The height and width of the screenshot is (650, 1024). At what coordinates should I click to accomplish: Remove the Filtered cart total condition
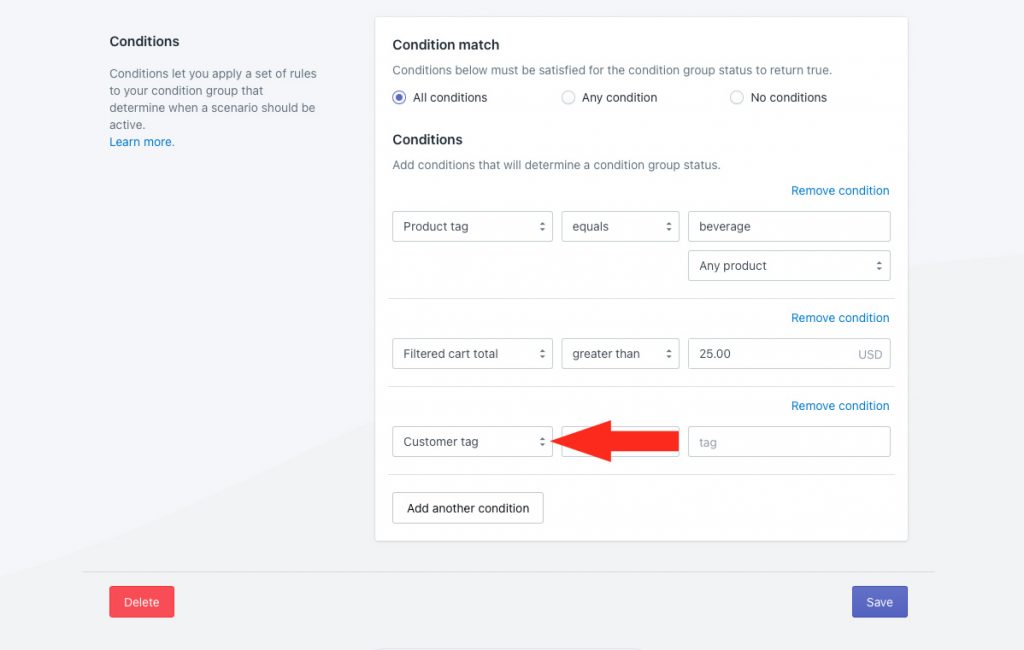point(840,317)
